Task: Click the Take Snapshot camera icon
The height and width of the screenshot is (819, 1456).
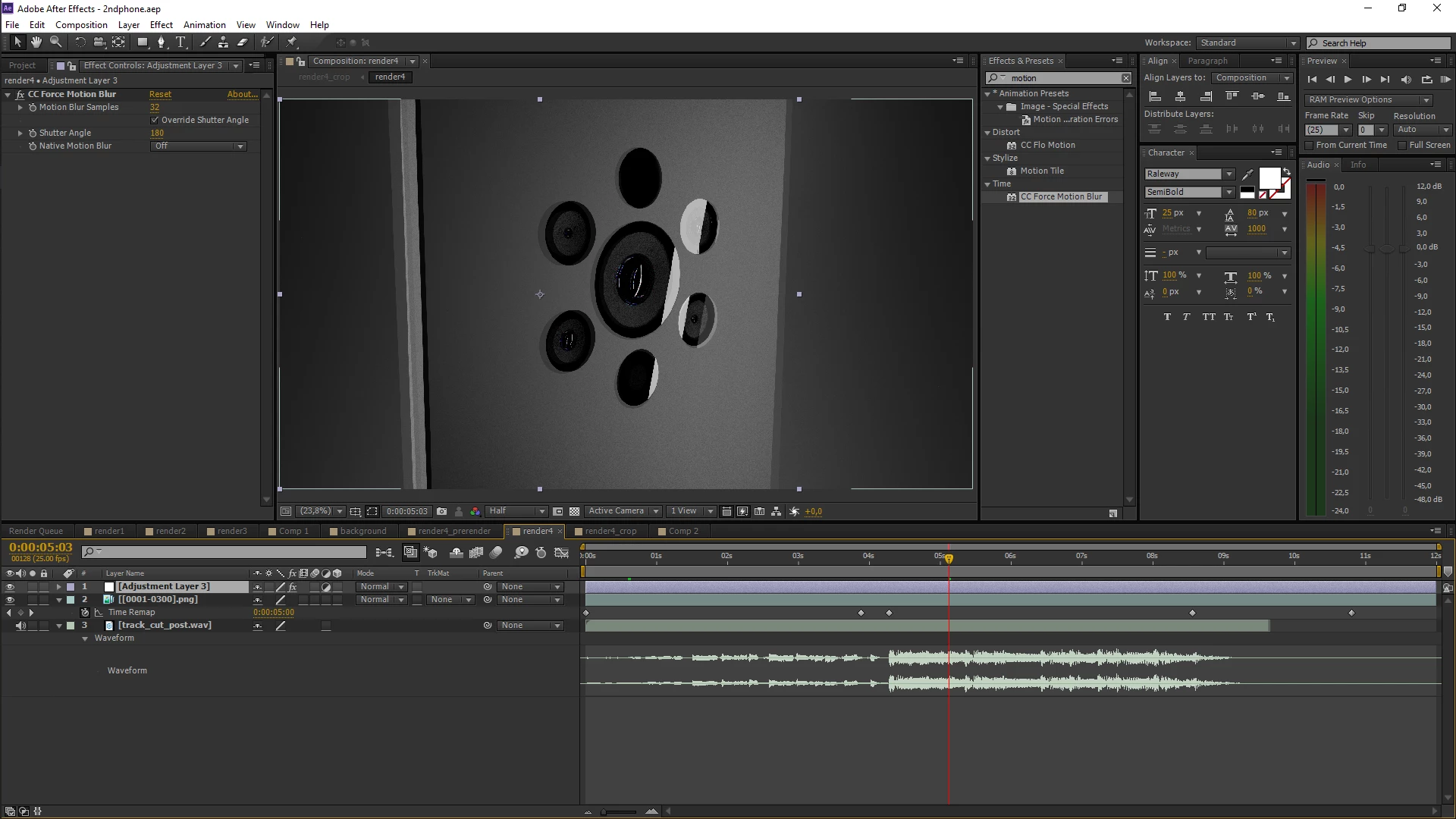Action: point(442,512)
